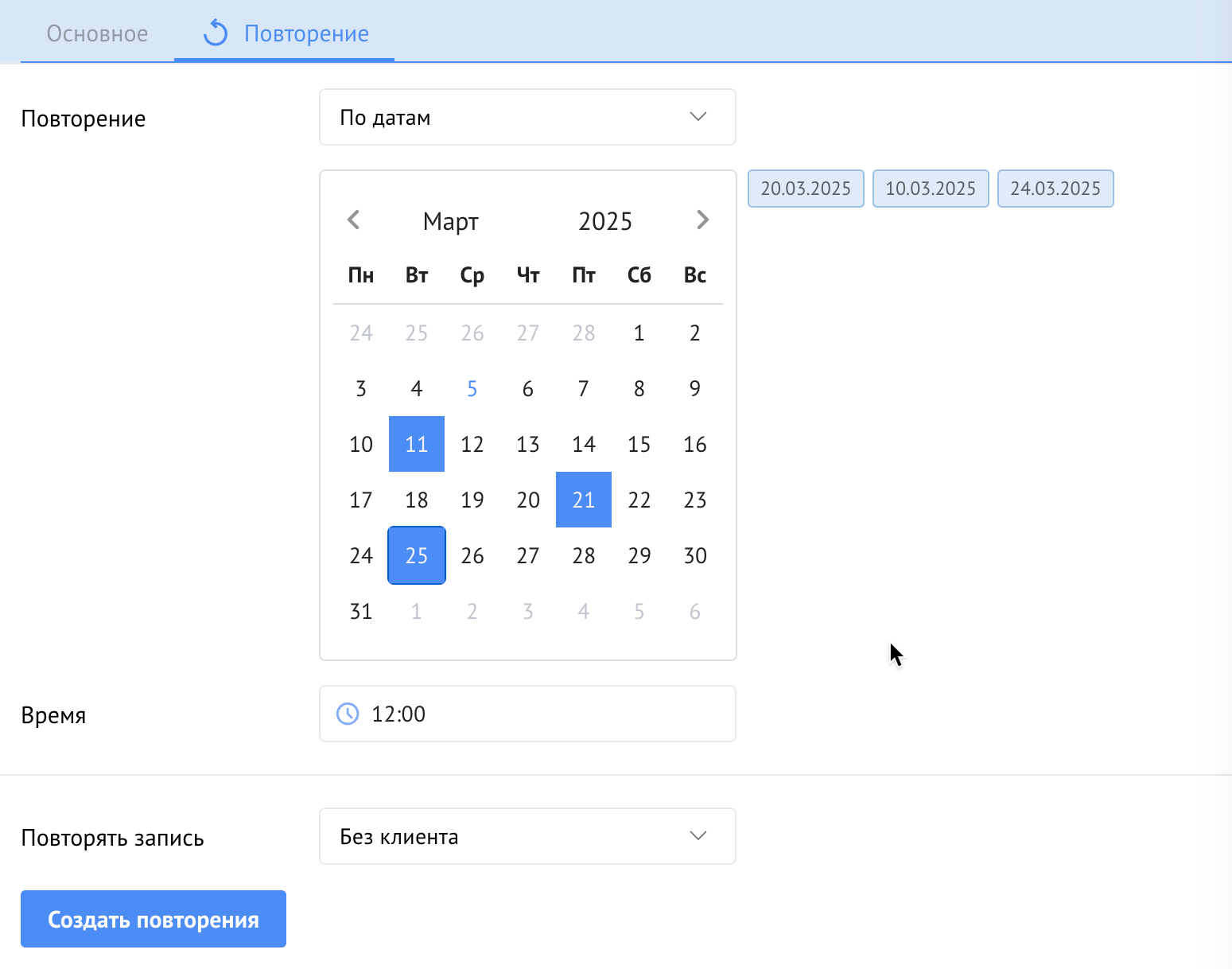Select day 17 in the calendar
Image resolution: width=1232 pixels, height=969 pixels.
(361, 500)
